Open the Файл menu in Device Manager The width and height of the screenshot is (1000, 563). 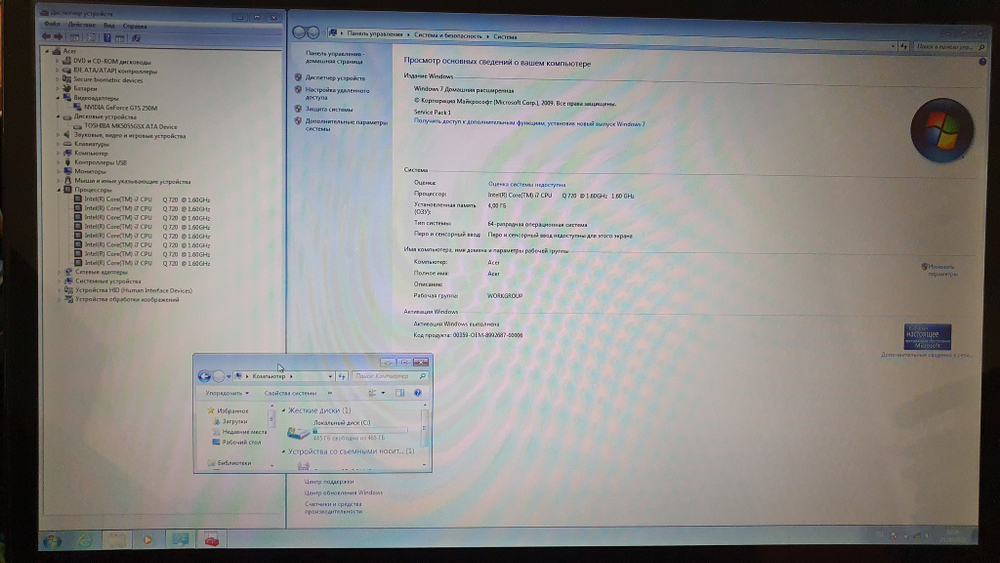click(52, 24)
